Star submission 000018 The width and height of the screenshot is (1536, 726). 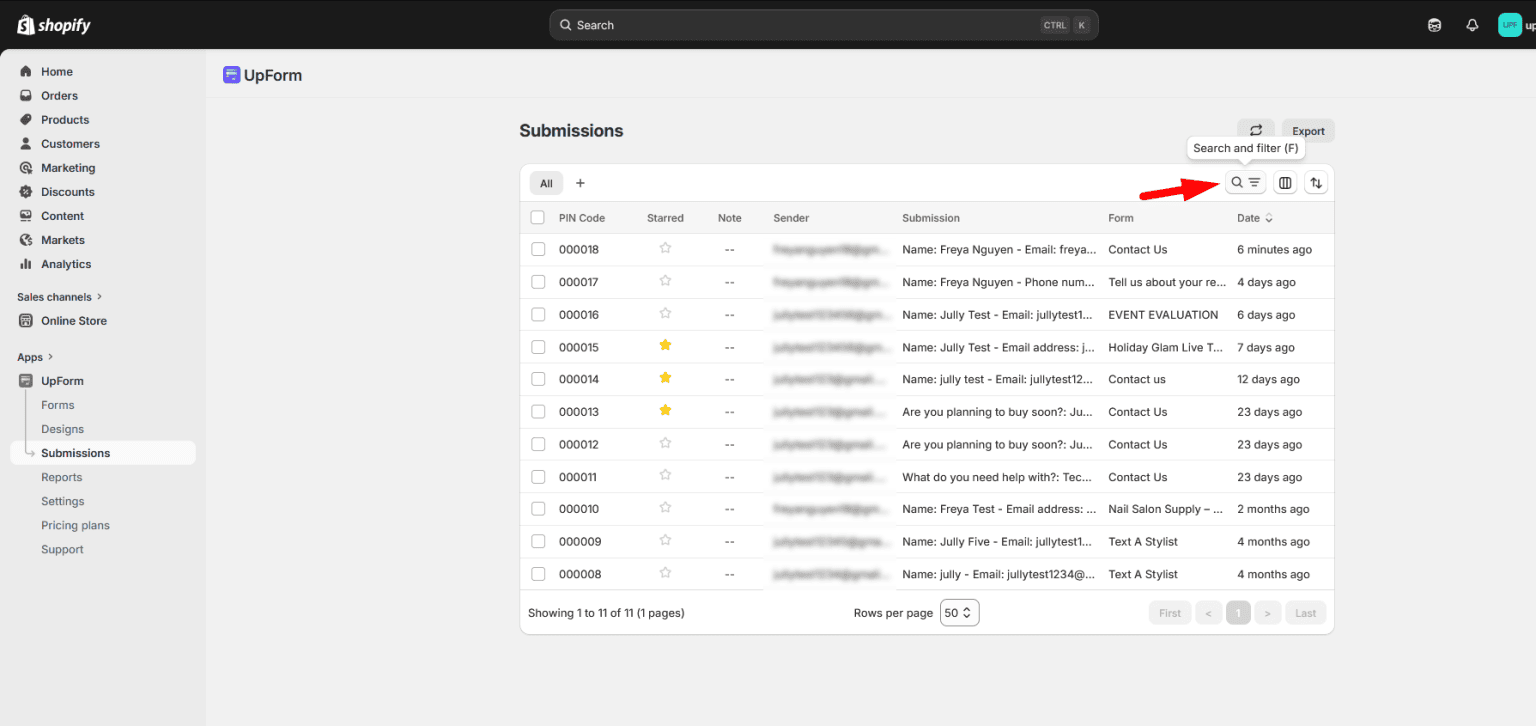click(x=665, y=248)
